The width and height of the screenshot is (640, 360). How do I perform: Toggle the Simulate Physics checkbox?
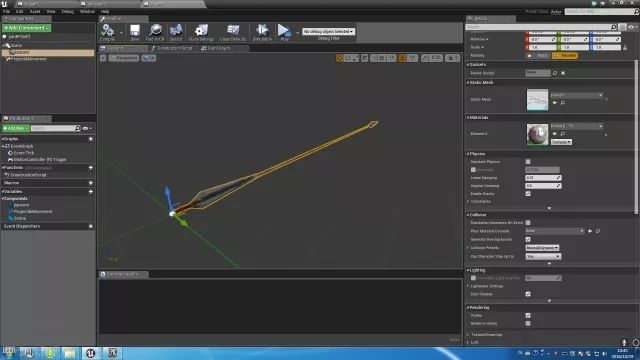point(528,162)
